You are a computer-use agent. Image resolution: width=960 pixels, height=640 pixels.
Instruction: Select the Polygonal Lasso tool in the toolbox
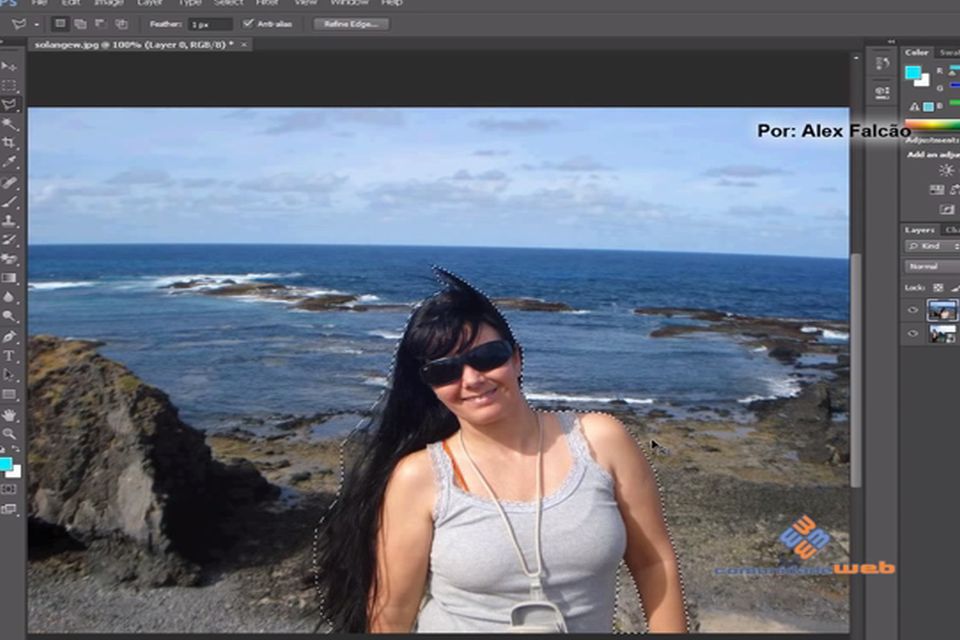9,104
